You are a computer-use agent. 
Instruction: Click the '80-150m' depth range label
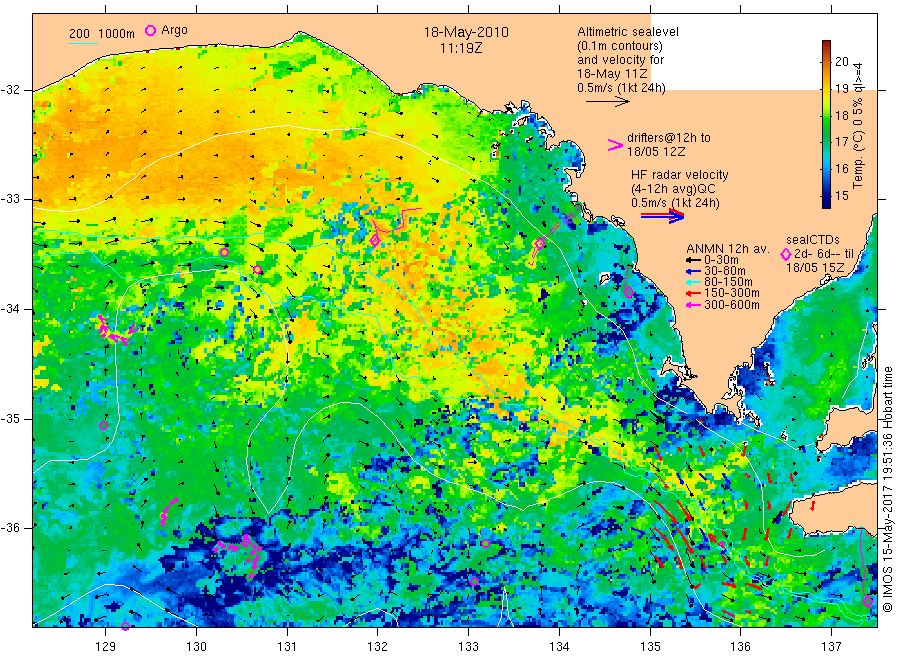click(728, 282)
